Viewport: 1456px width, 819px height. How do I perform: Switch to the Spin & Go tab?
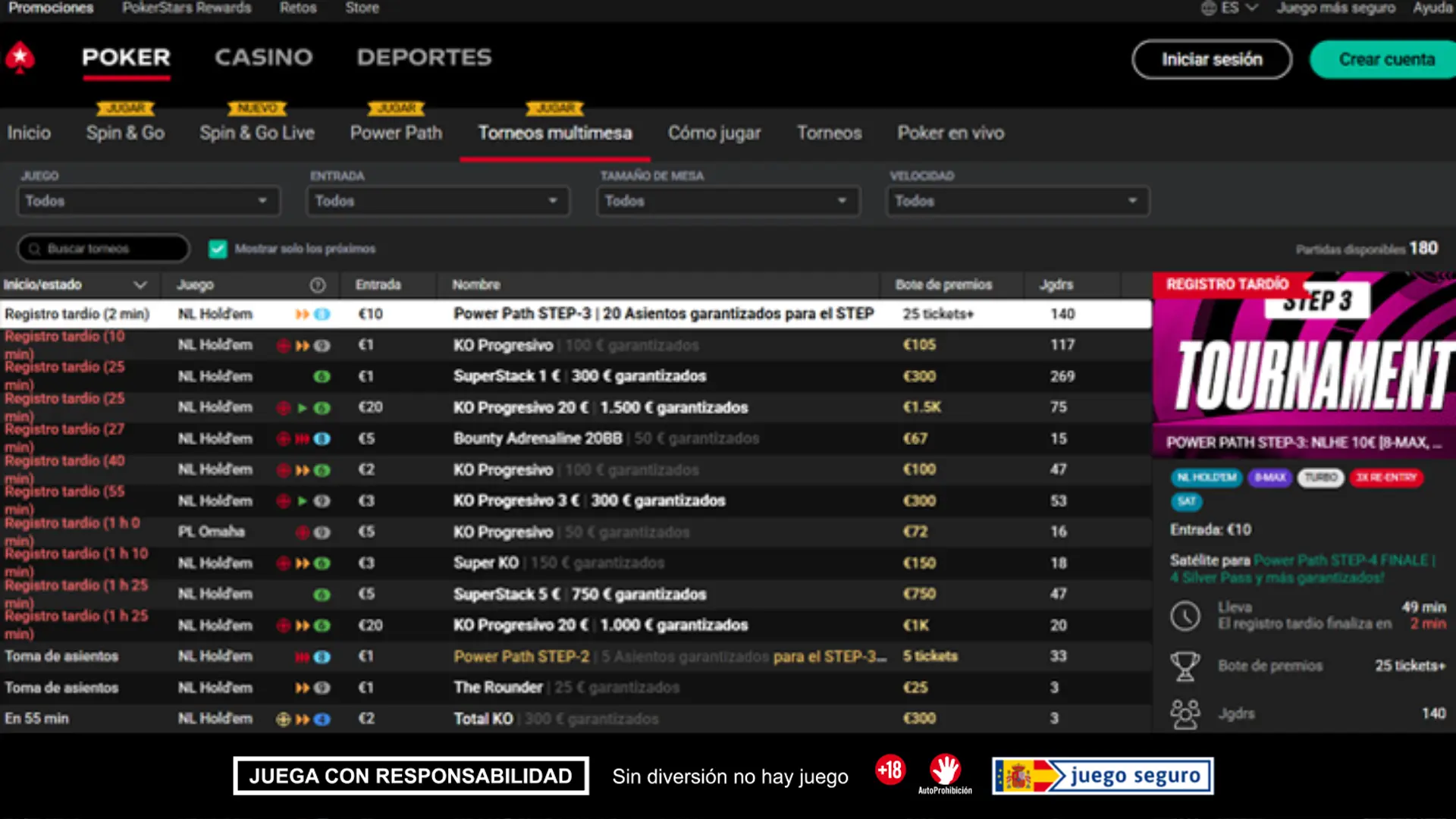tap(125, 133)
